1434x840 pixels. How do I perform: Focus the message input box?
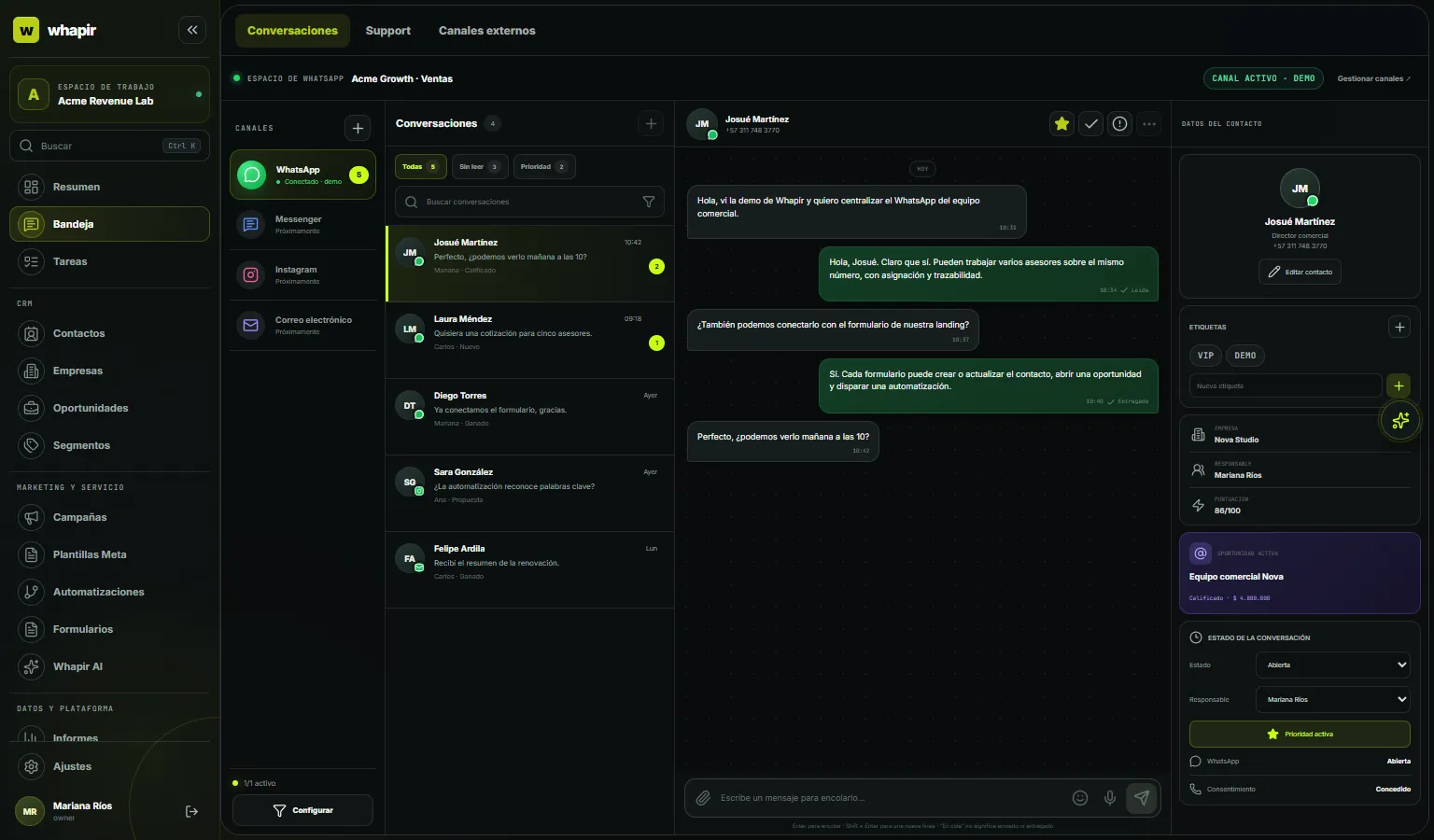[x=892, y=798]
